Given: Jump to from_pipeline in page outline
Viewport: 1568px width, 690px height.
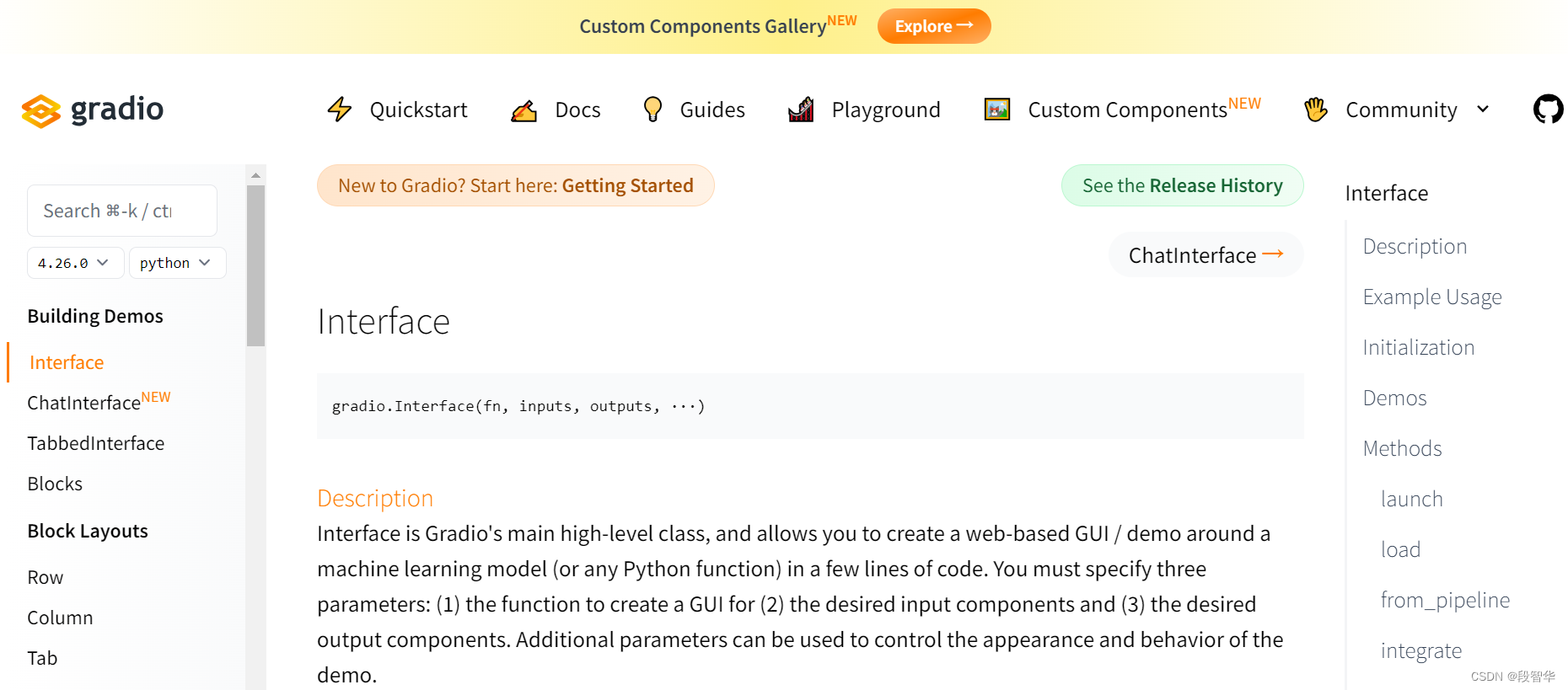Looking at the screenshot, I should tap(1446, 600).
